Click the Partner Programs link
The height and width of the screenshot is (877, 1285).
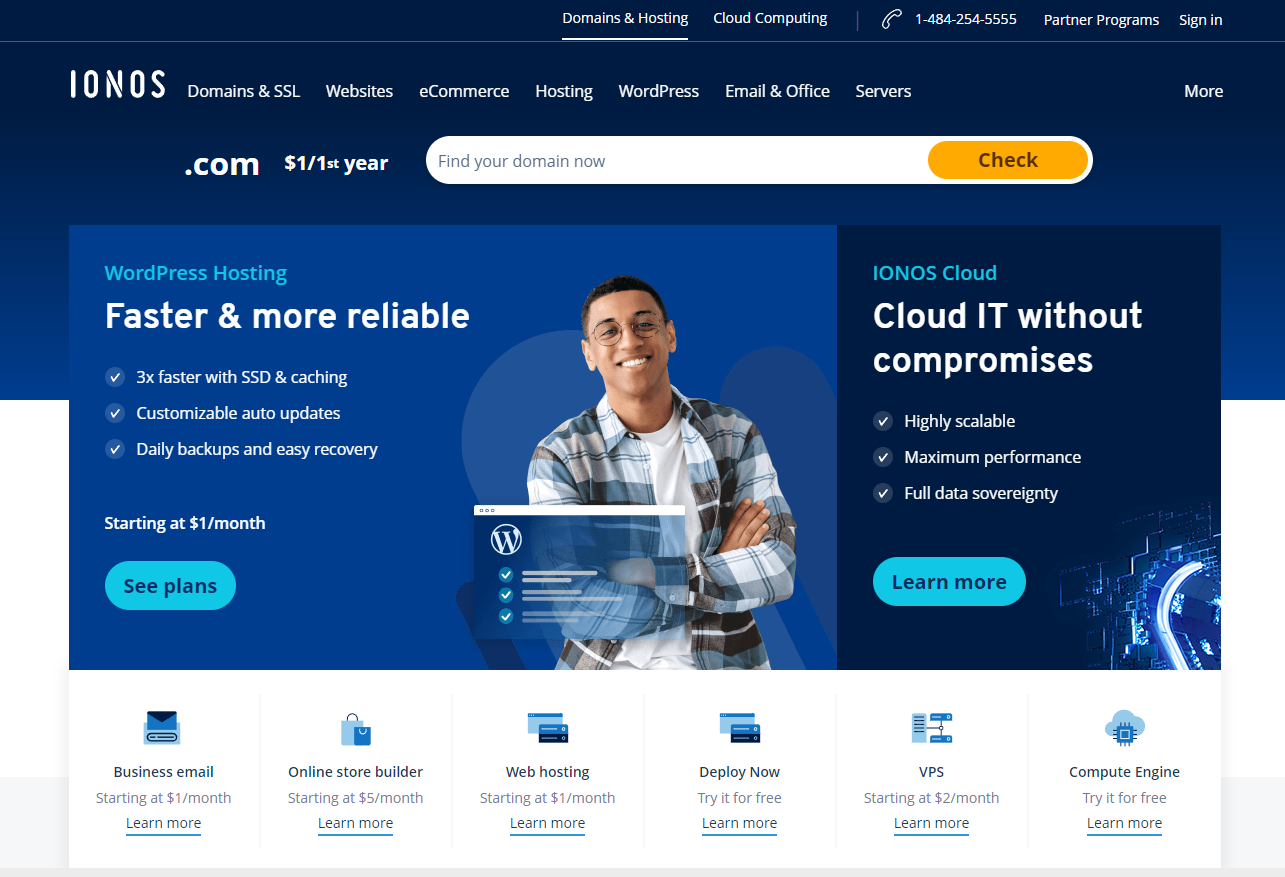pyautogui.click(x=1101, y=20)
